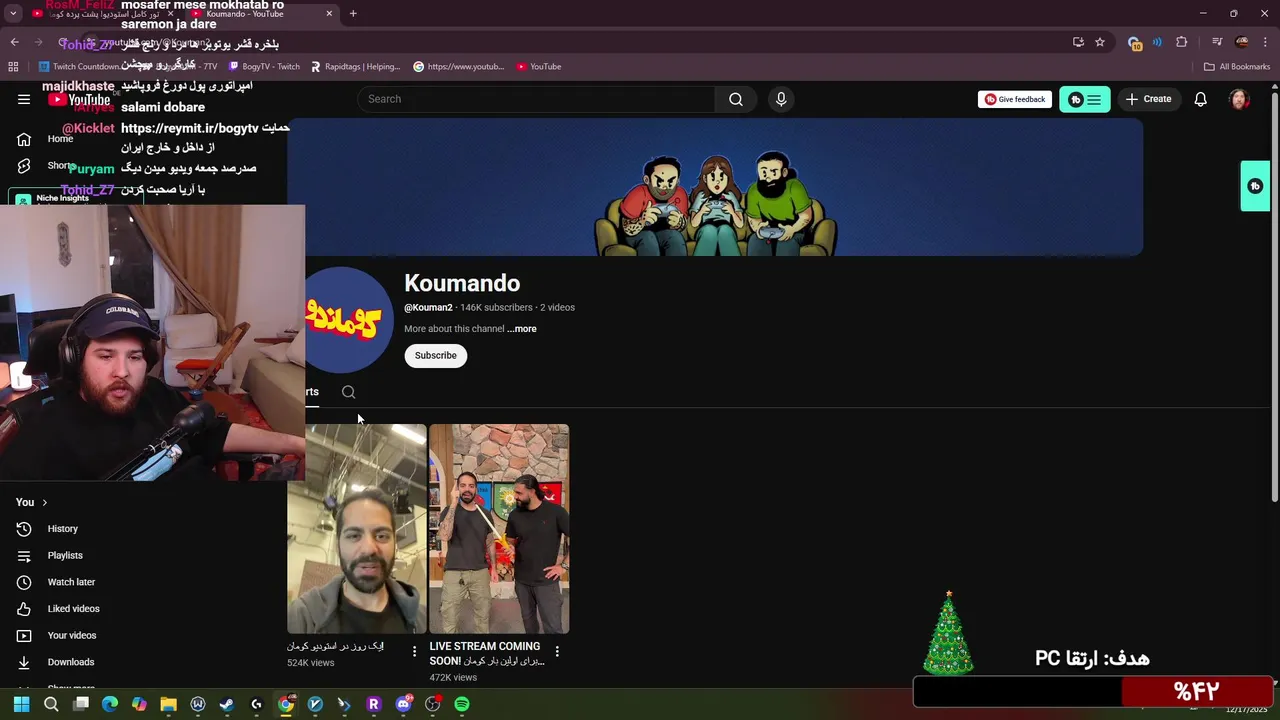Open OBS Studio from the taskbar
The height and width of the screenshot is (720, 1280).
point(432,704)
